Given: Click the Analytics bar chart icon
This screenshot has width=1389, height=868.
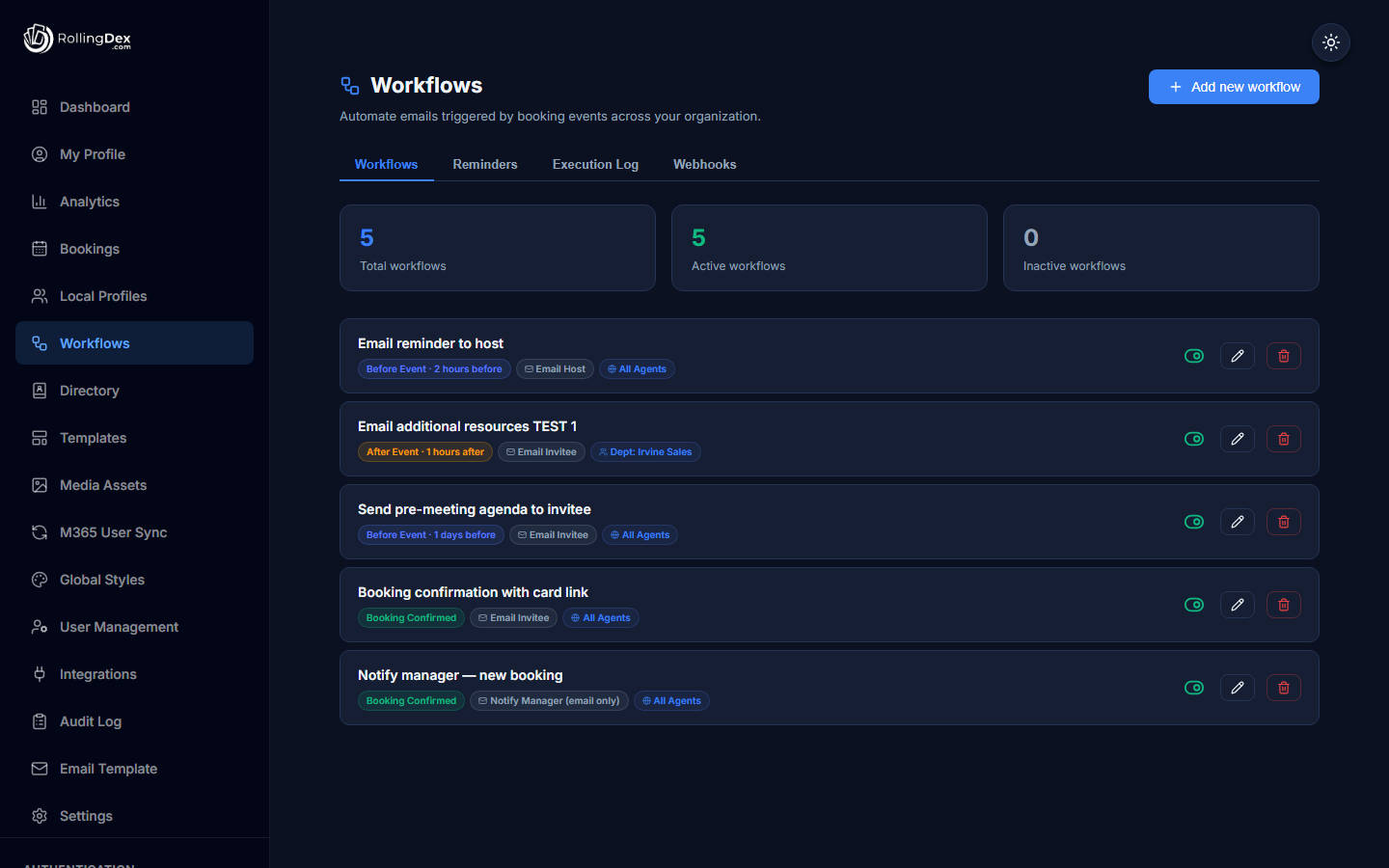Looking at the screenshot, I should pos(40,202).
